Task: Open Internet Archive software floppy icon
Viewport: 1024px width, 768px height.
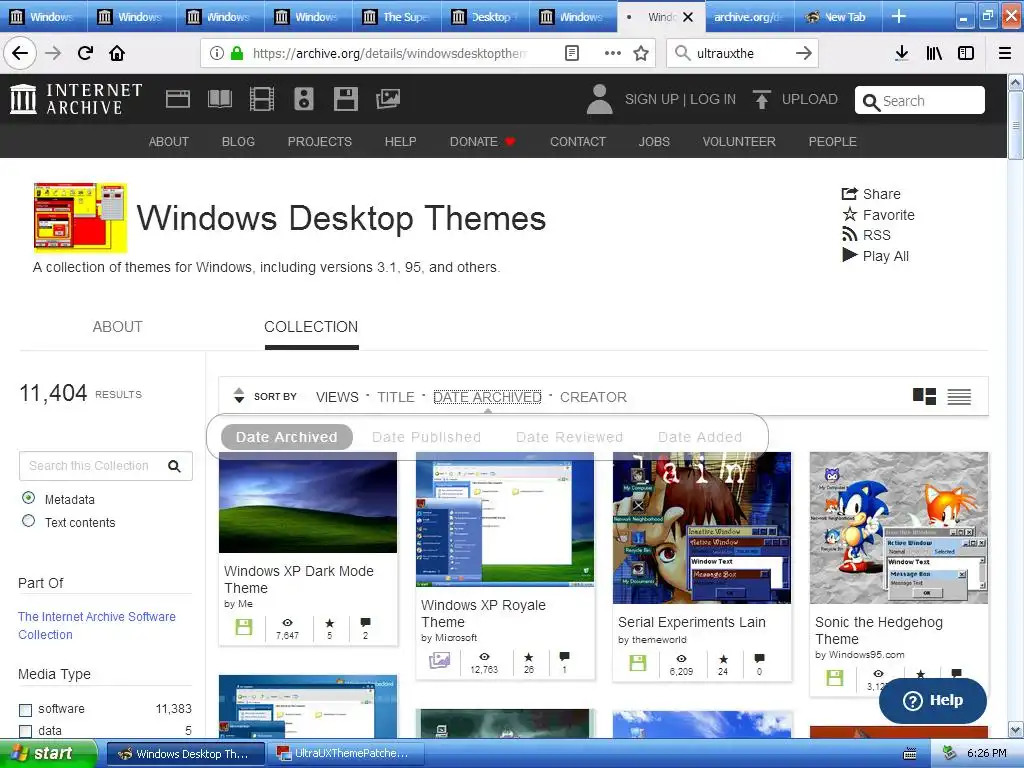Action: point(345,99)
